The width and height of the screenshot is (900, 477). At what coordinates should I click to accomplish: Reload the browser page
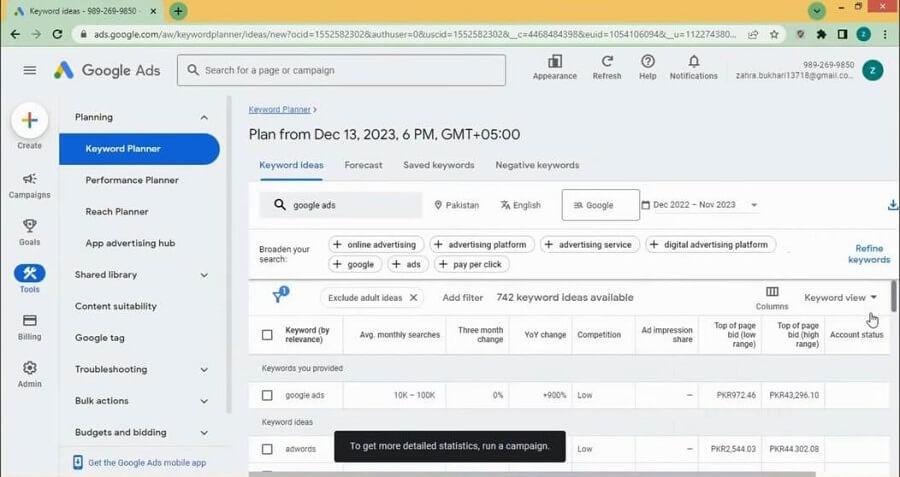[x=57, y=34]
